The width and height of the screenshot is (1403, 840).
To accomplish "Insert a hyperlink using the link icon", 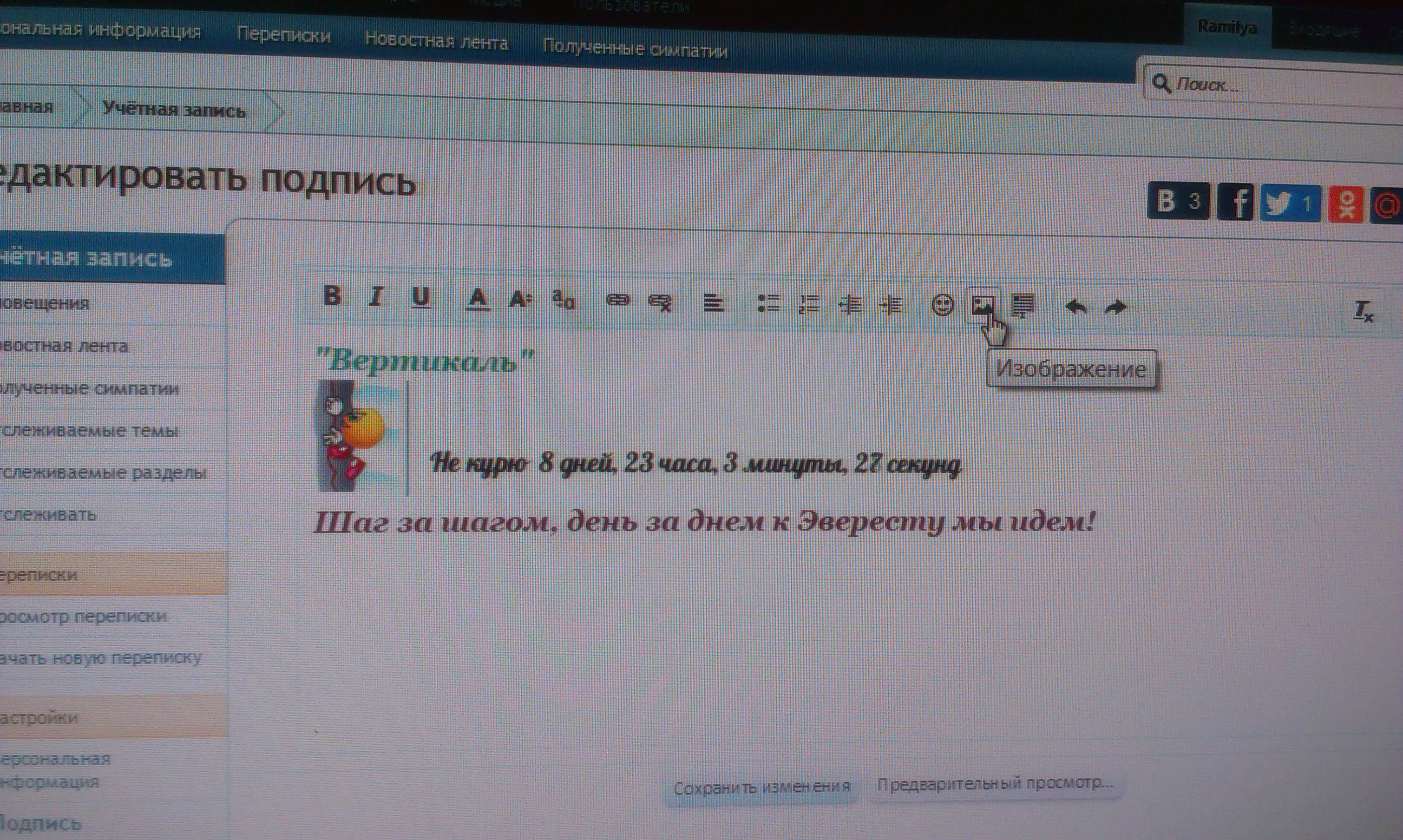I will pyautogui.click(x=619, y=301).
